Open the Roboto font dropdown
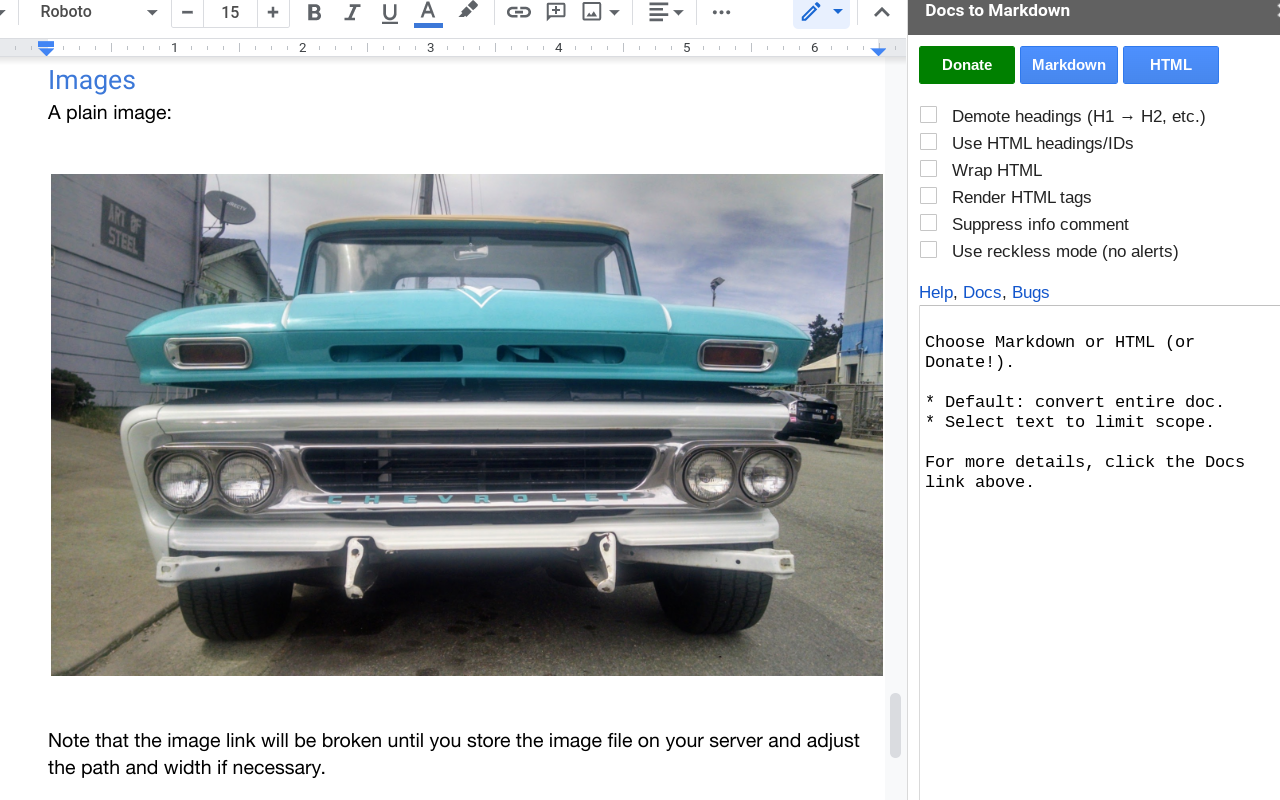The height and width of the screenshot is (800, 1280). tap(98, 12)
